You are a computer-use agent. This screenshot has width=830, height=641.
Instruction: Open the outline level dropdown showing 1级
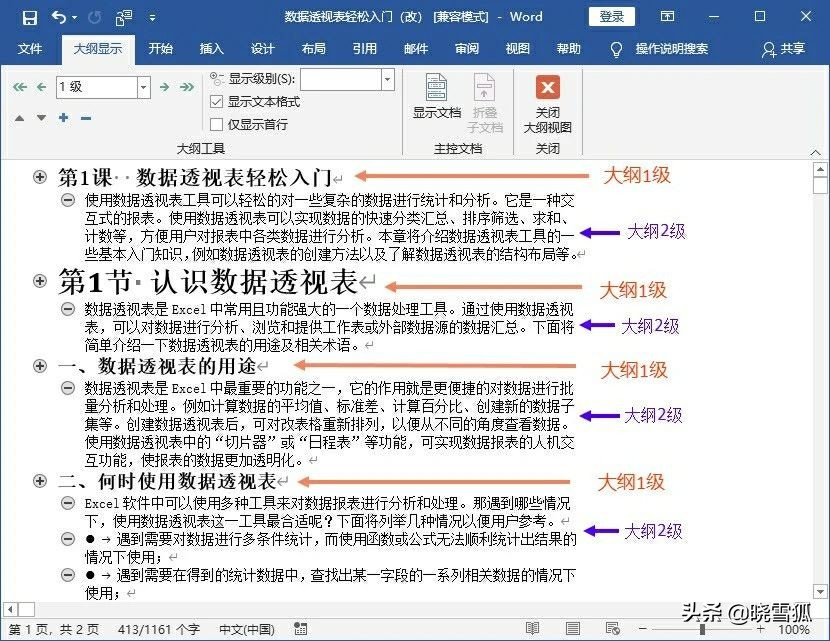[143, 87]
